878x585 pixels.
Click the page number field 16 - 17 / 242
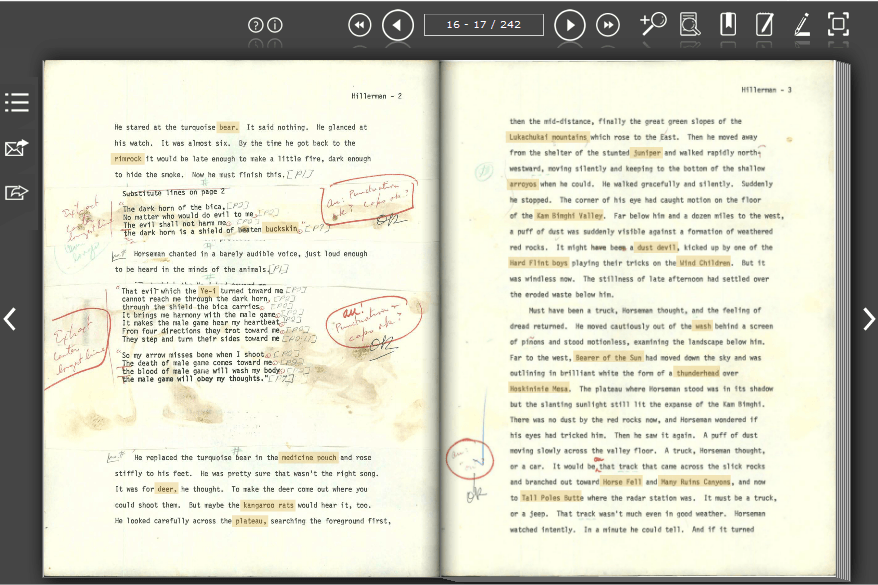(484, 25)
